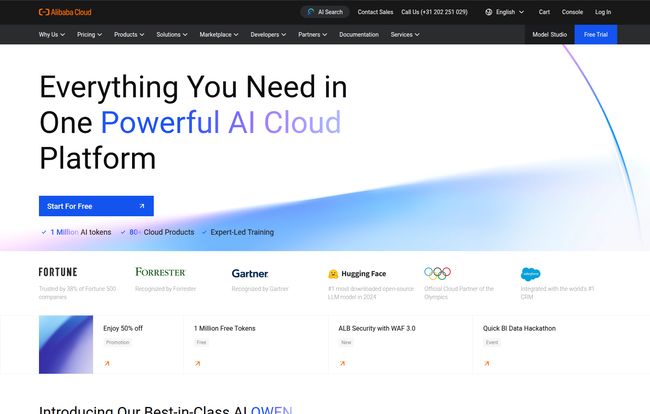Click the '#1 most downloaded open-source LLM' text
650x414 pixels.
[371, 293]
